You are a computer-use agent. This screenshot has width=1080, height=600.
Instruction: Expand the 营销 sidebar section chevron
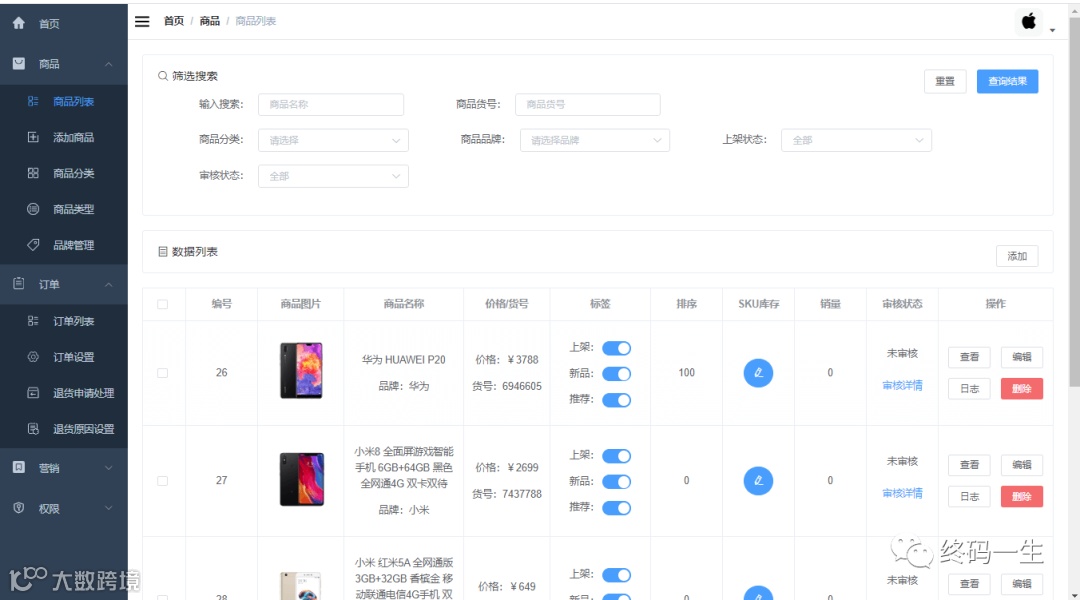point(109,468)
